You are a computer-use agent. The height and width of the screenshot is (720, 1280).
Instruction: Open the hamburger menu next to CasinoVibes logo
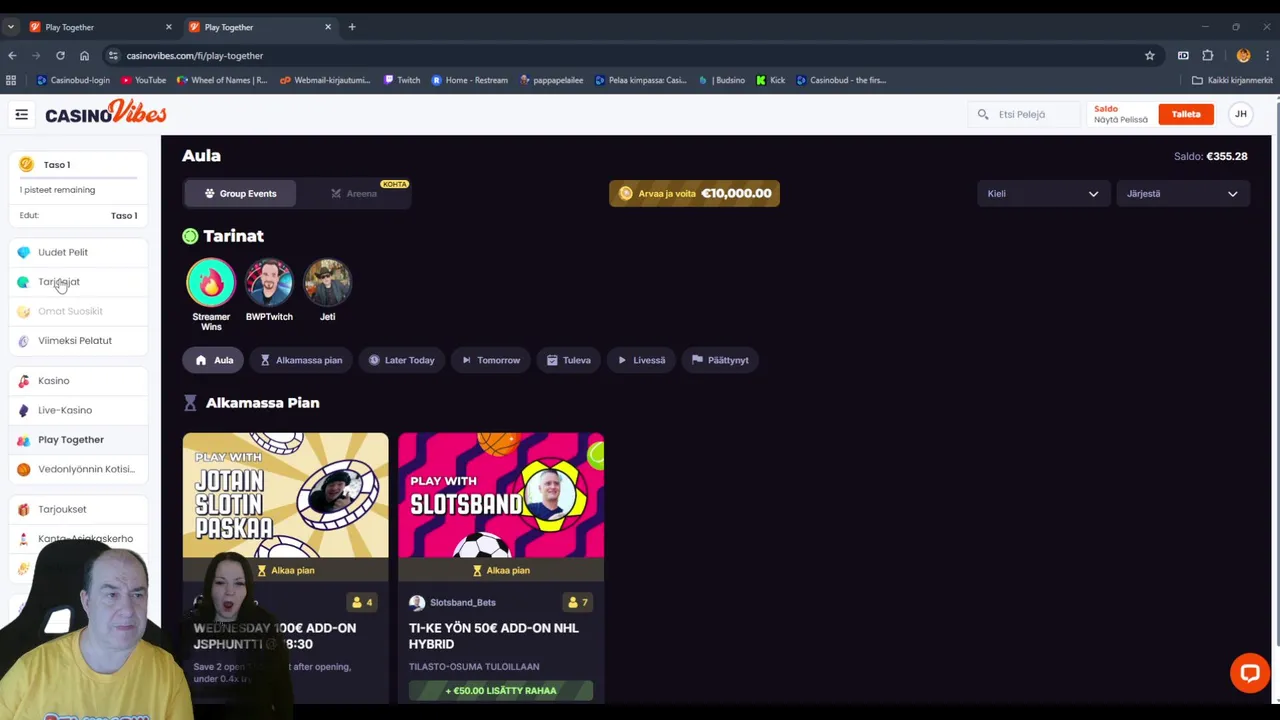coord(21,115)
